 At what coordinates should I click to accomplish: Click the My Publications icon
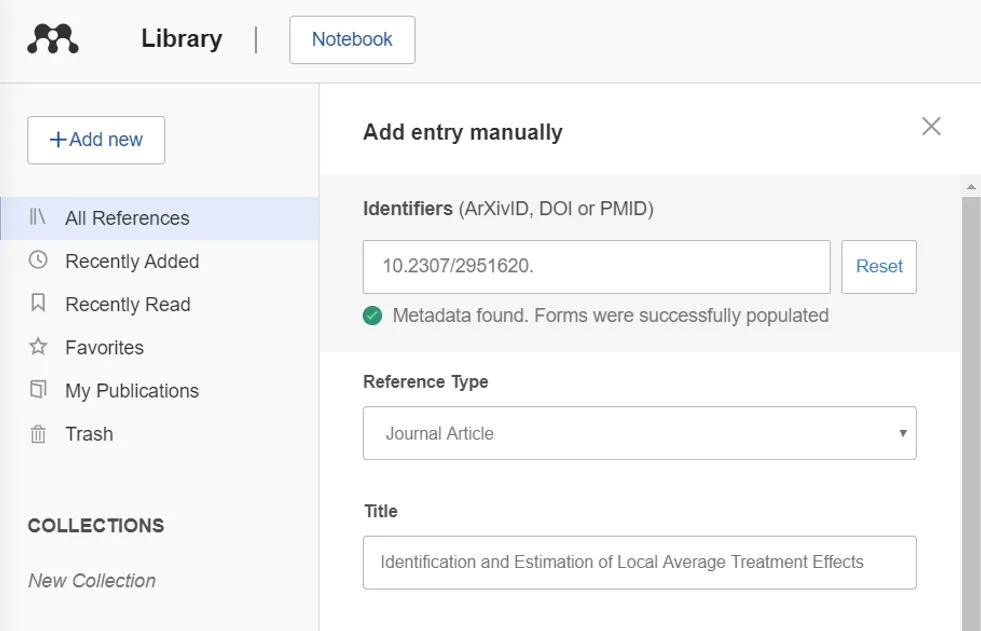(x=38, y=390)
